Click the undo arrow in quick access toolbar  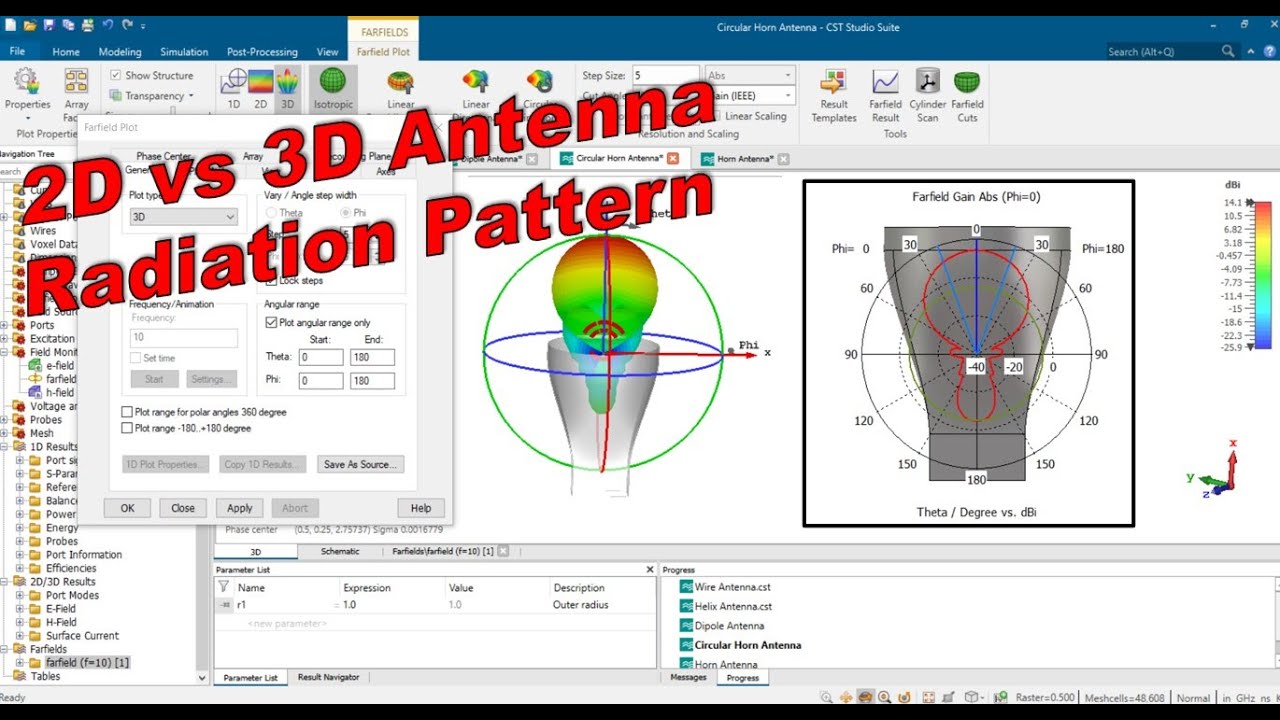point(108,24)
